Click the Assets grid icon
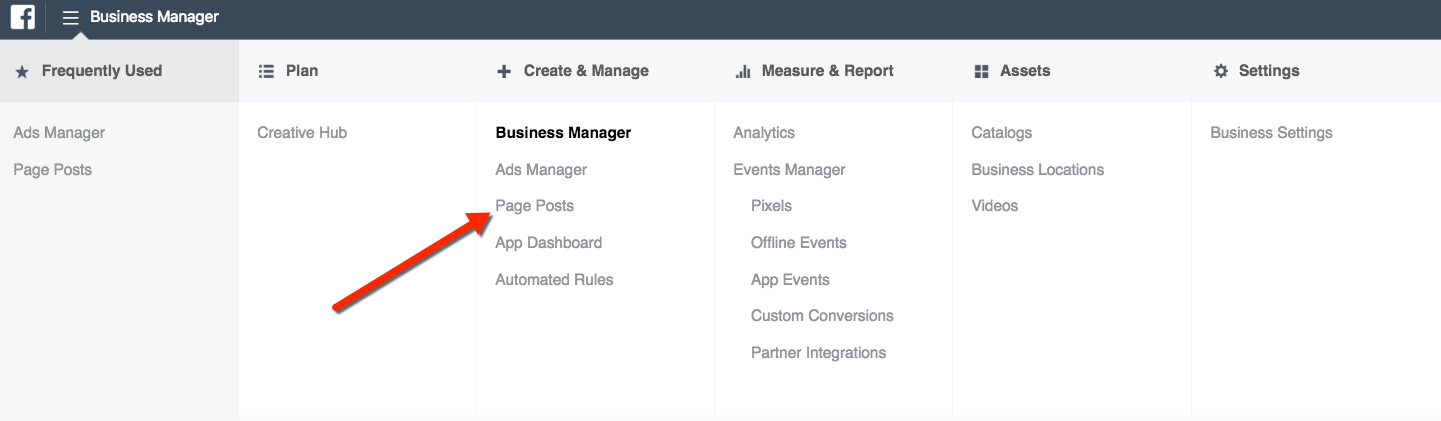 point(981,71)
